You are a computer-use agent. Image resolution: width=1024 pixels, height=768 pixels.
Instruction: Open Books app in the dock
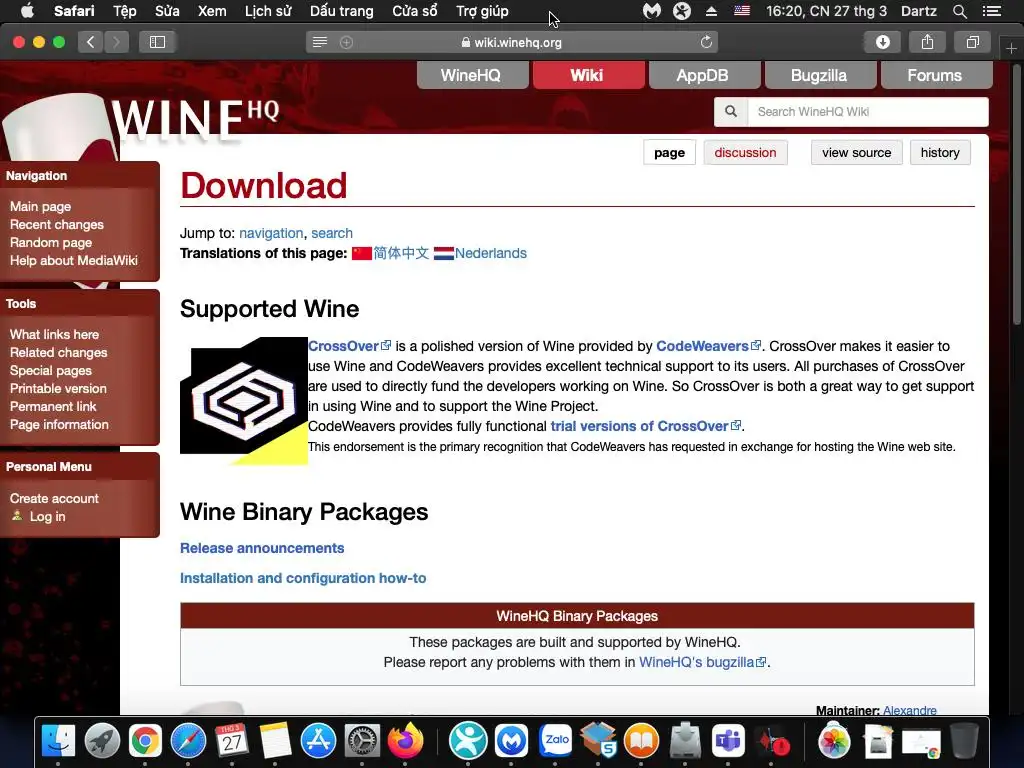click(641, 741)
